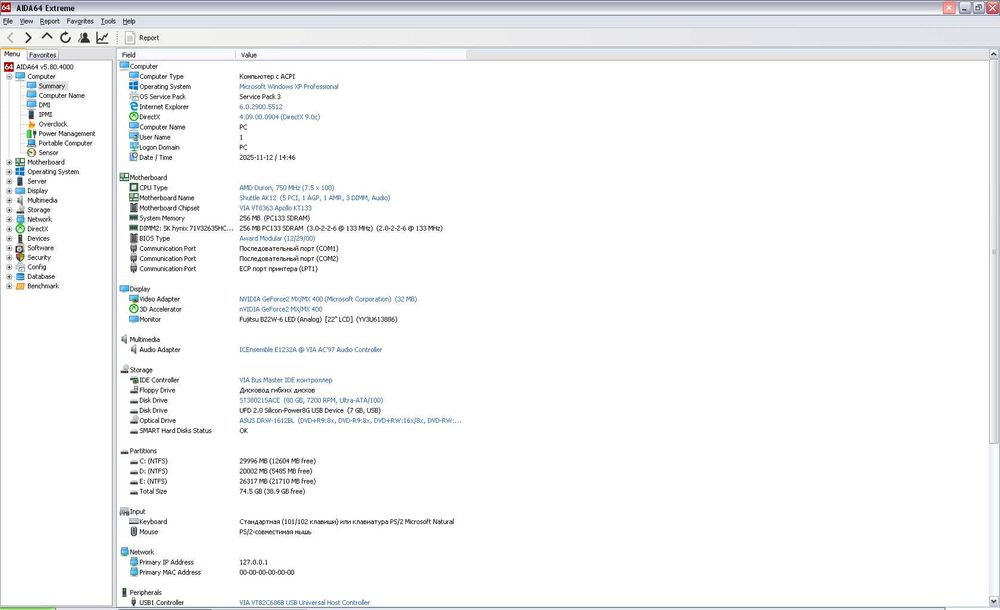
Task: Click the Audio Adapter row icon
Action: [134, 350]
